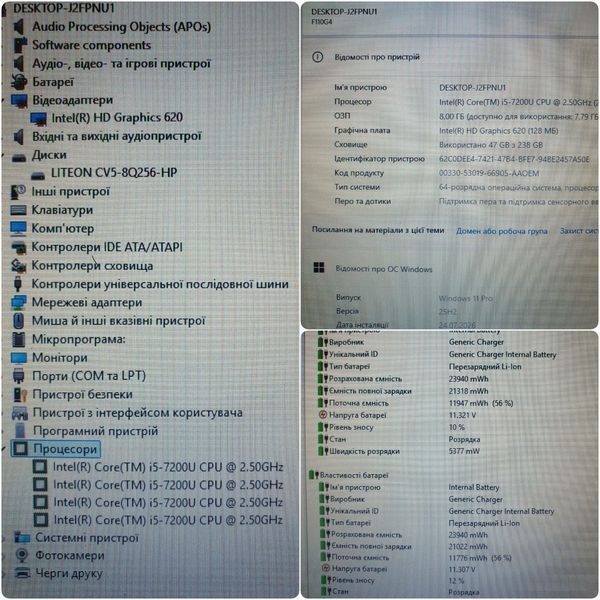Click the Audio Processing Objects speaker icon

click(x=18, y=27)
